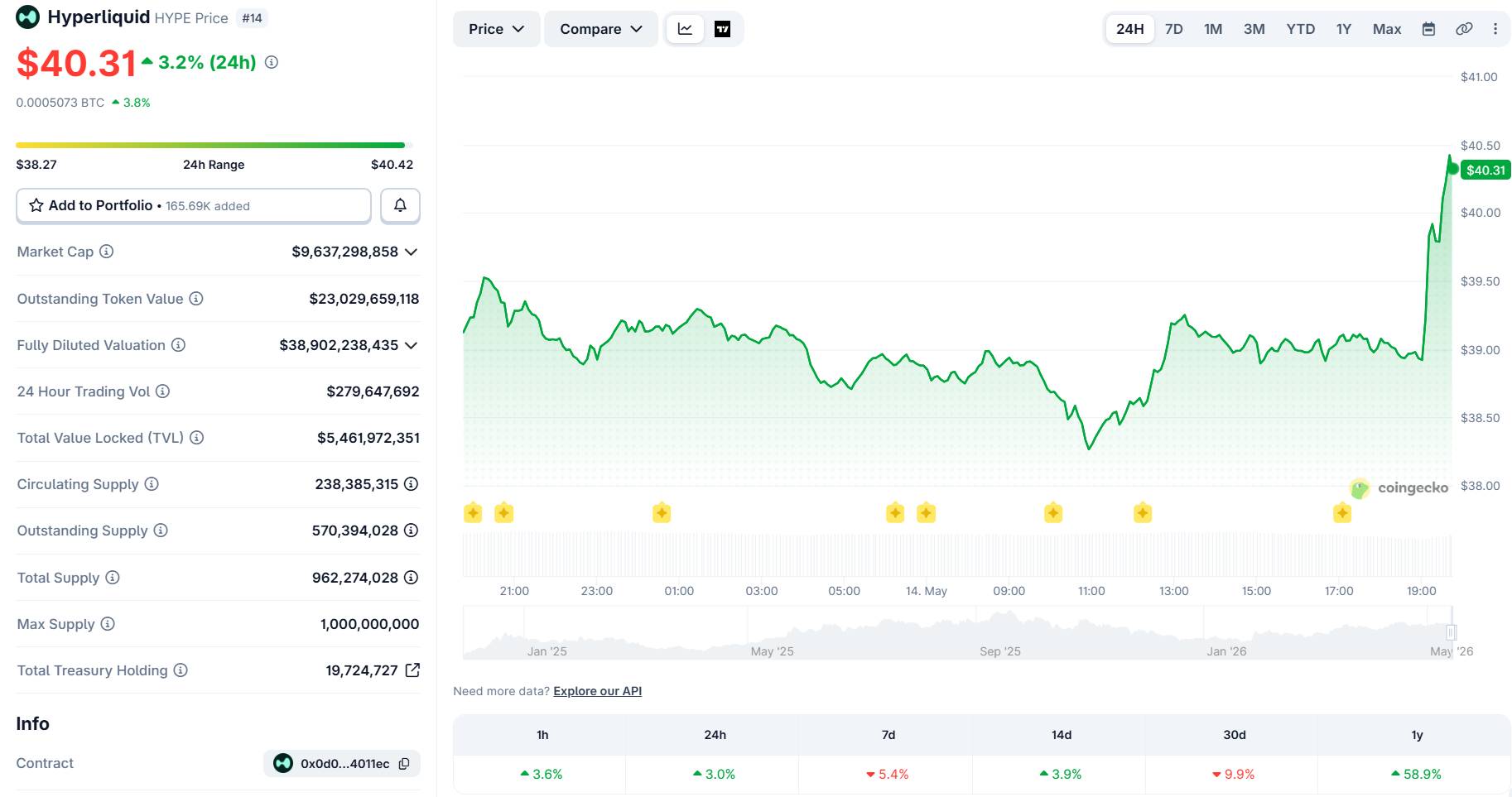Open the treasury holding external link icon
This screenshot has width=1512, height=797.
(412, 670)
